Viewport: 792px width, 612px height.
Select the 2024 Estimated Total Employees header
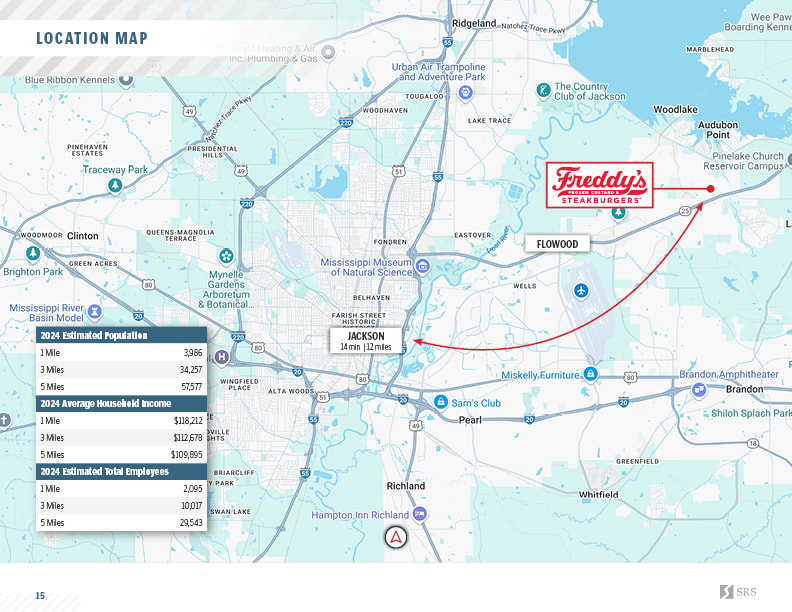tap(122, 472)
